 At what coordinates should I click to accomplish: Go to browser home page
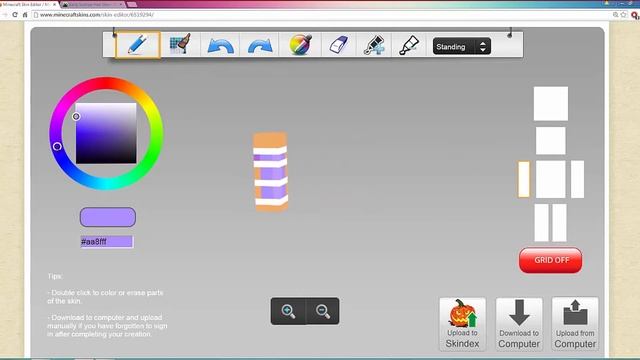[25, 15]
